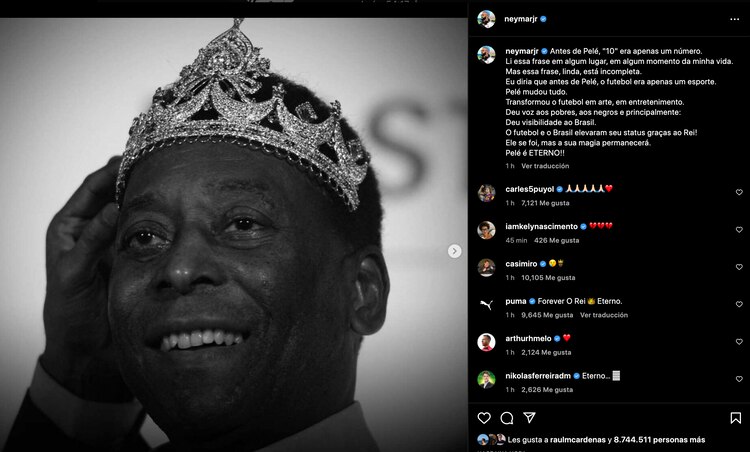Like nikolasferreiradm's comment heart
Screen dimensions: 750x452
coord(739,379)
